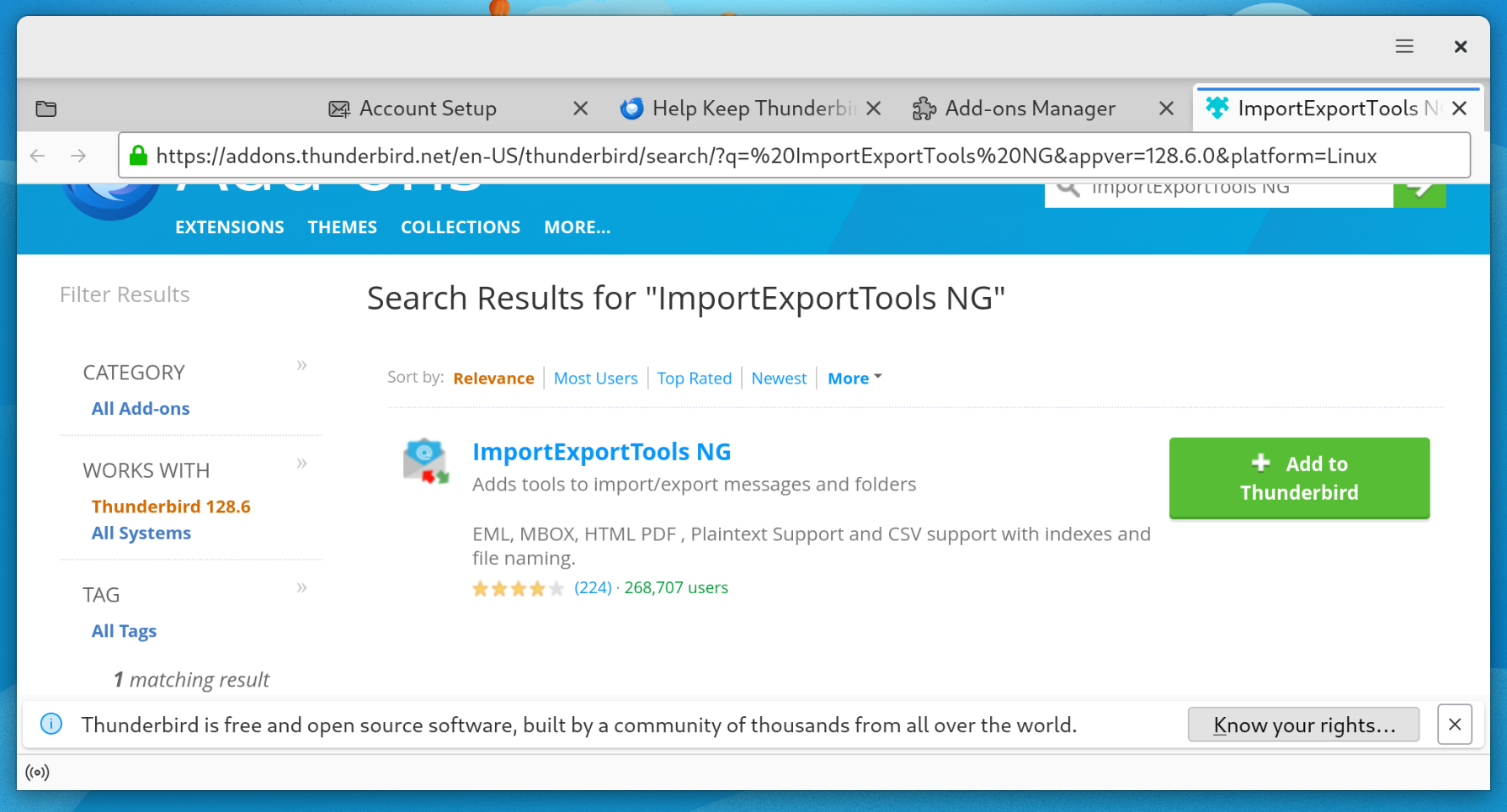Focus the URL address bar
Viewport: 1507px width, 812px height.
[x=794, y=156]
